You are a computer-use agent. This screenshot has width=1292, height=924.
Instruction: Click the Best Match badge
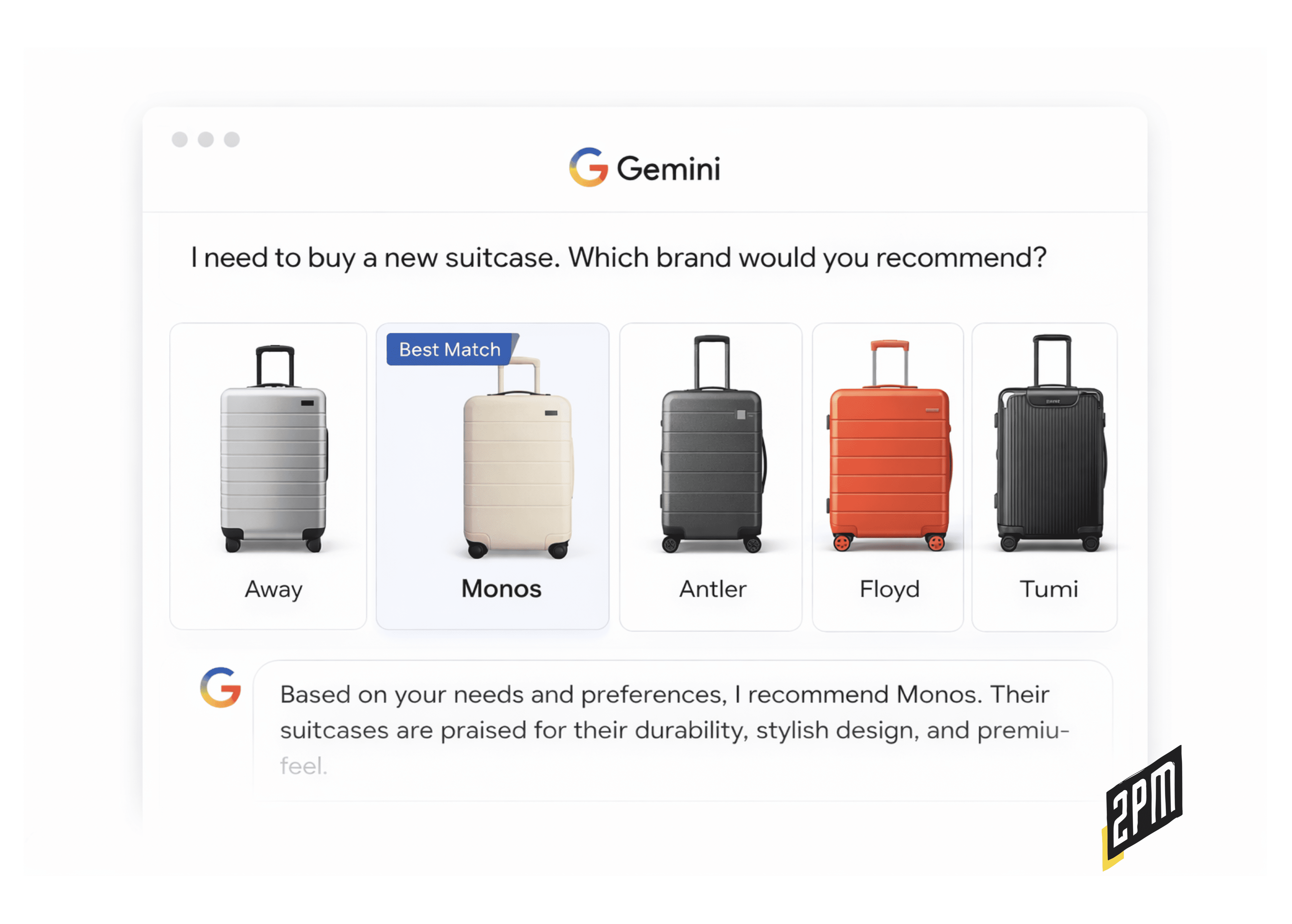(449, 349)
